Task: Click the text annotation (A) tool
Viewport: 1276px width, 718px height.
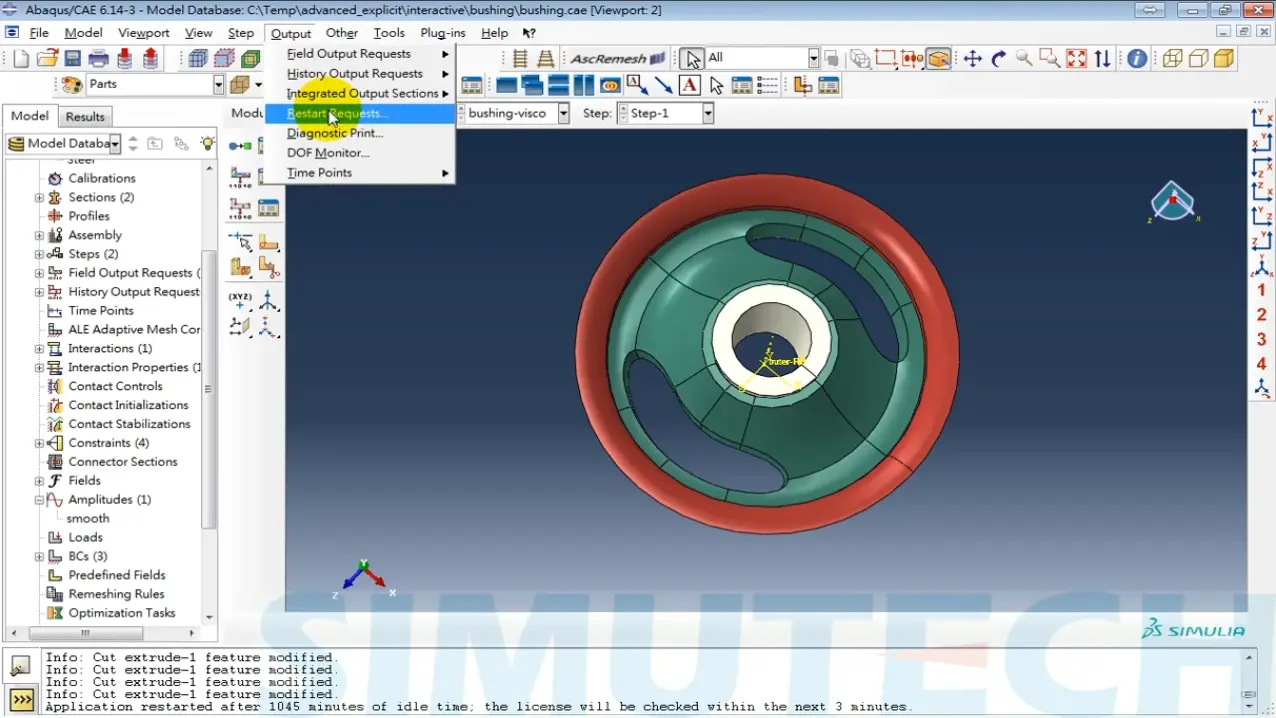Action: click(x=690, y=86)
